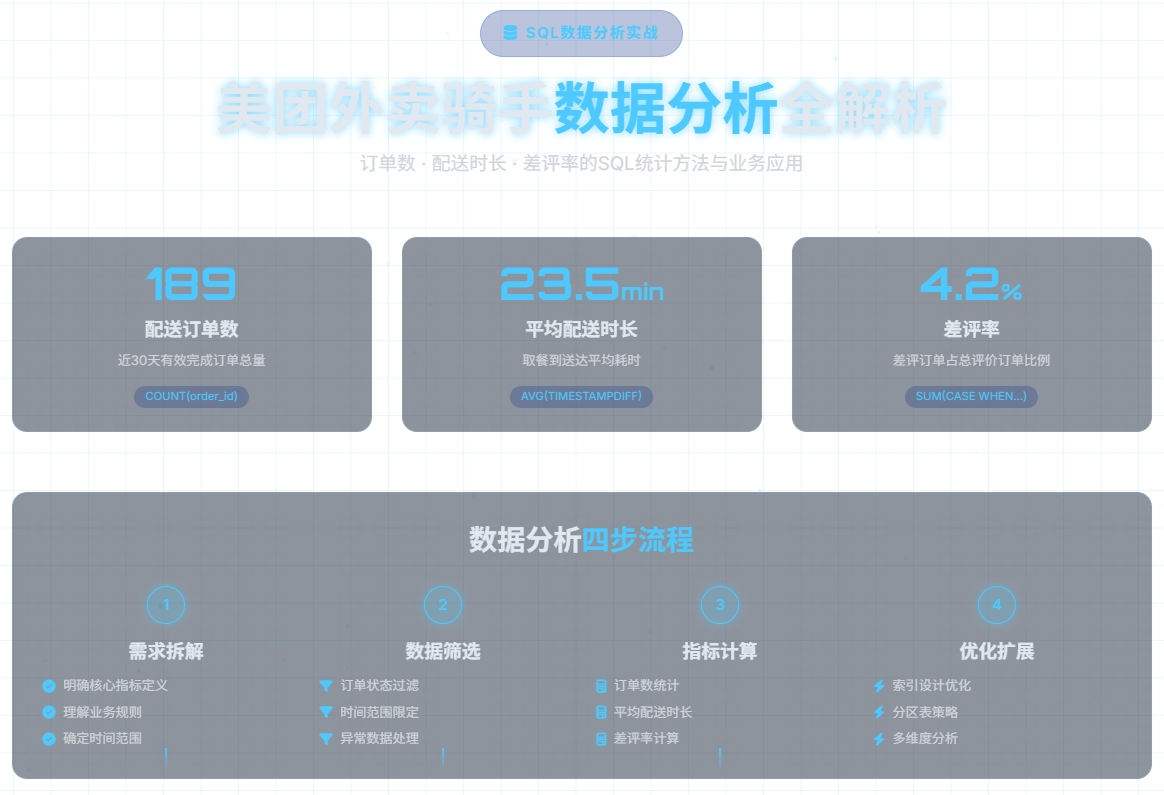Click the calculator icon beside 差评率计算

(x=601, y=739)
